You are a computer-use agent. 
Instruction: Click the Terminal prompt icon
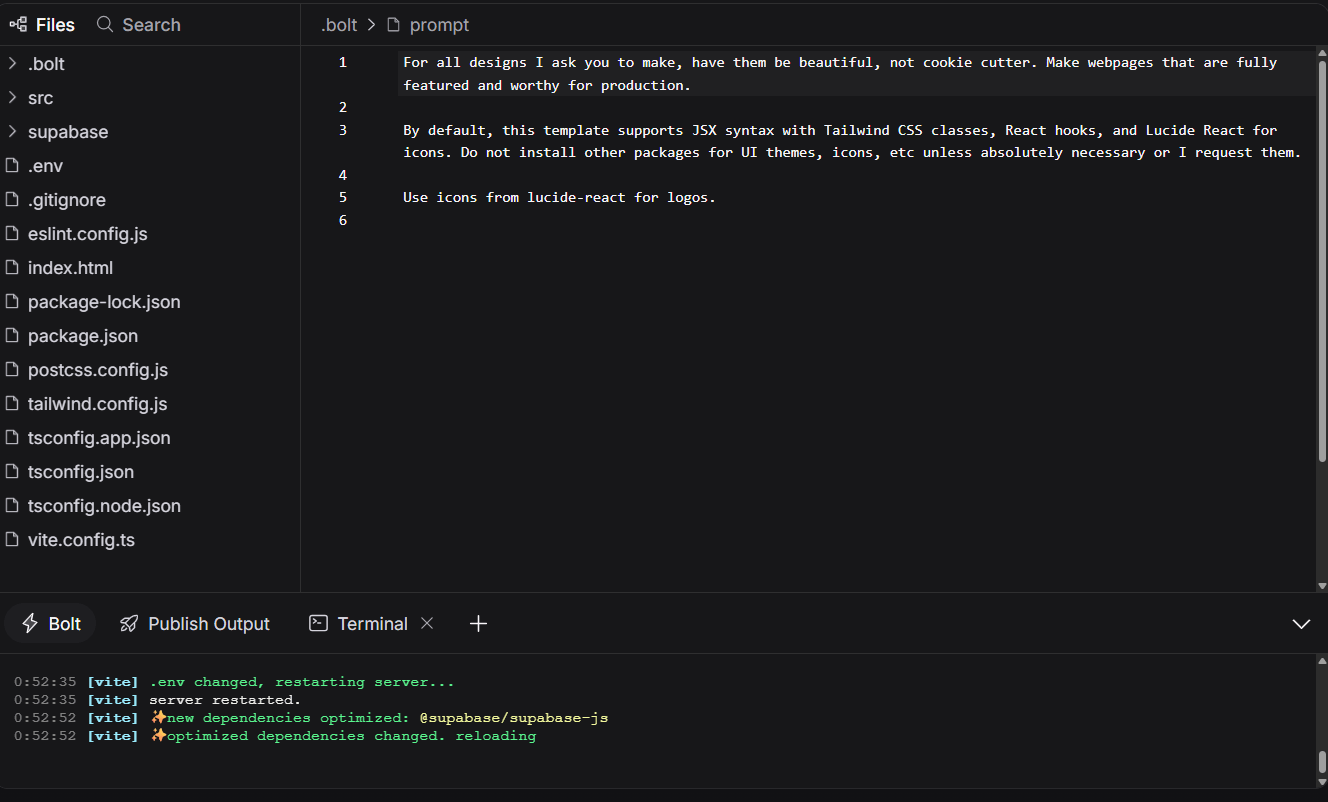(x=318, y=623)
